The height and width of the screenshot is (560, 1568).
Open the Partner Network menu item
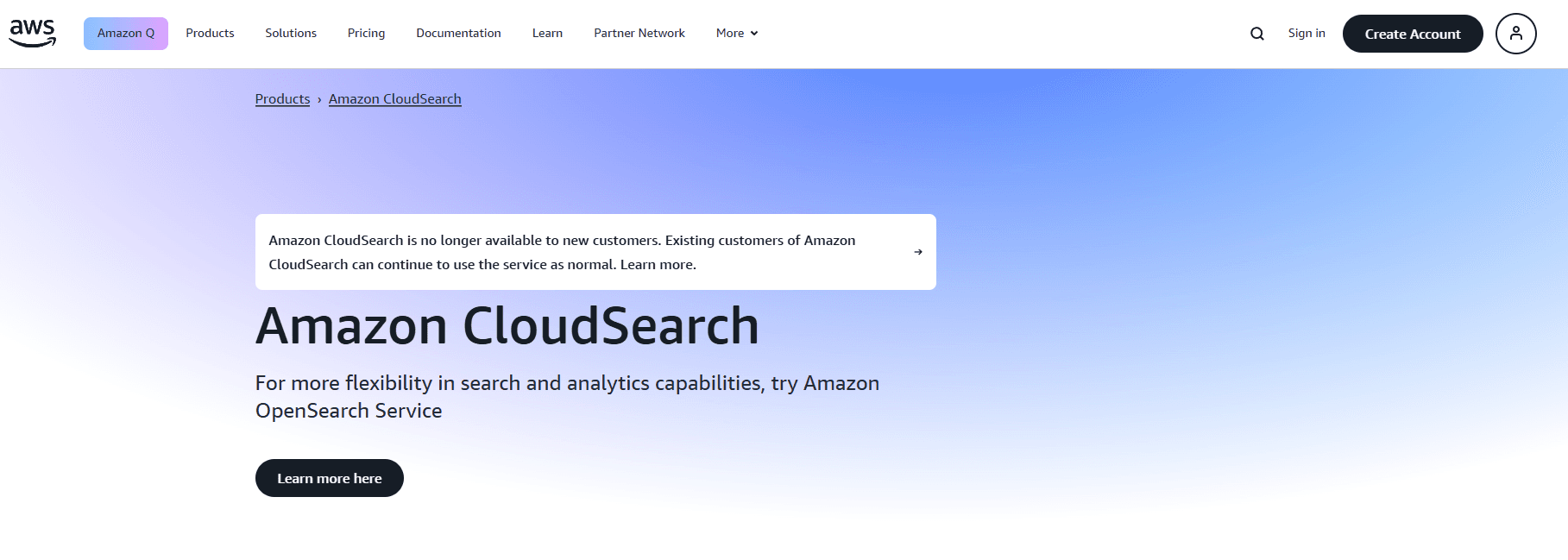tap(639, 34)
